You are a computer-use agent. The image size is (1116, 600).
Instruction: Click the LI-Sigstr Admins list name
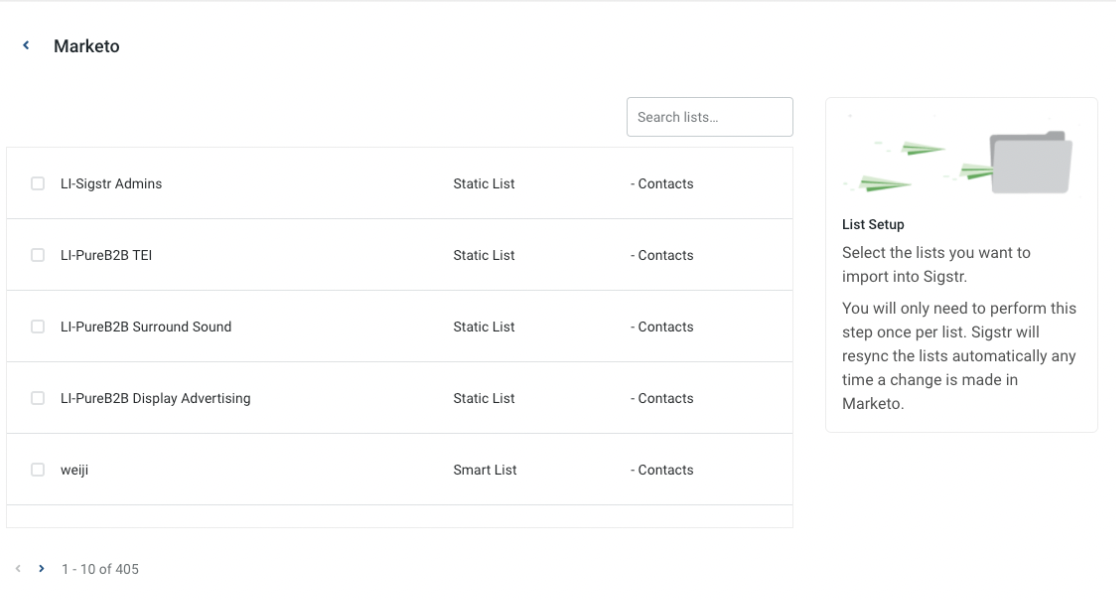pos(111,184)
